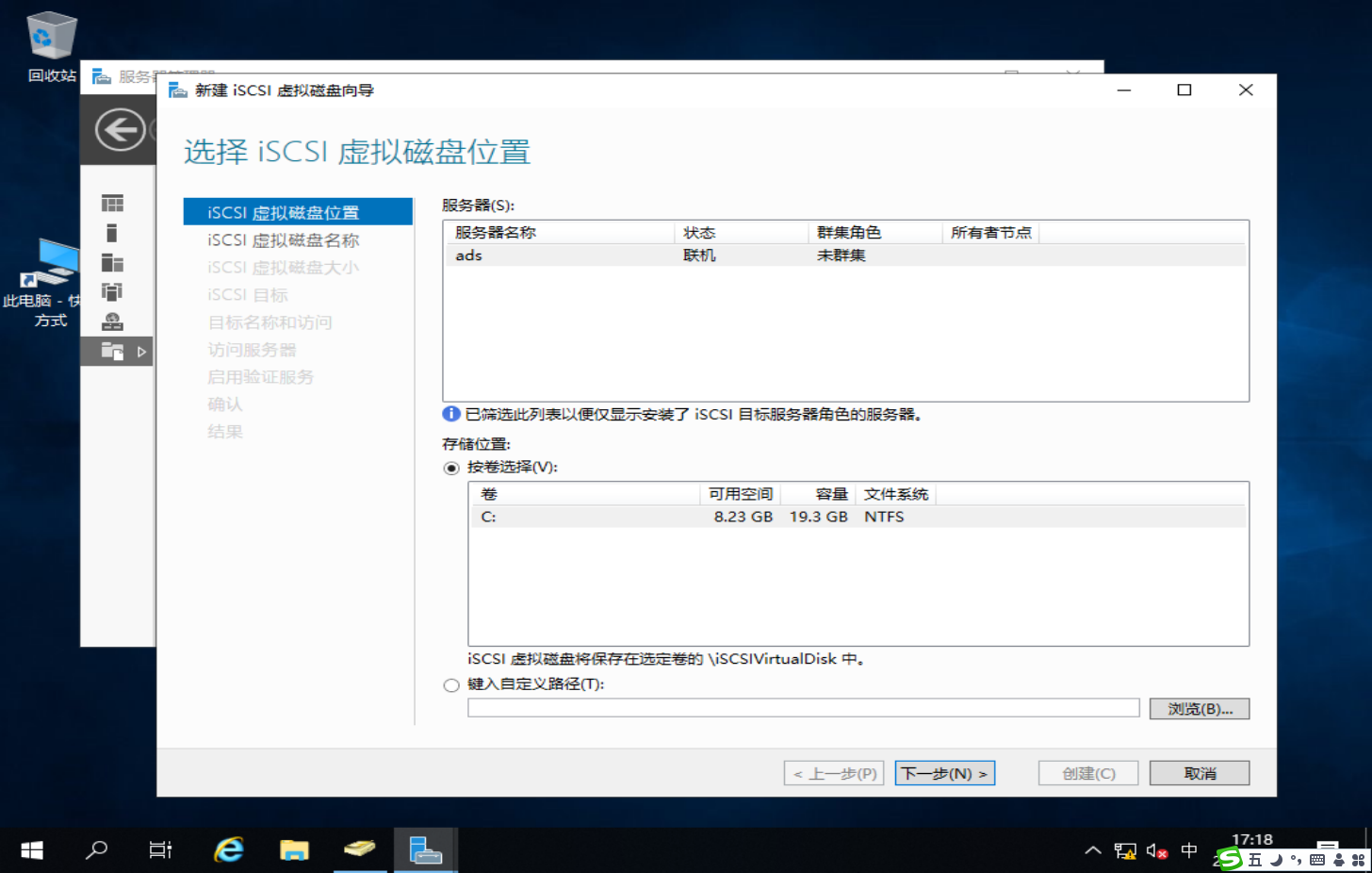Image resolution: width=1372 pixels, height=873 pixels.
Task: Open File Explorer from the taskbar
Action: [294, 848]
